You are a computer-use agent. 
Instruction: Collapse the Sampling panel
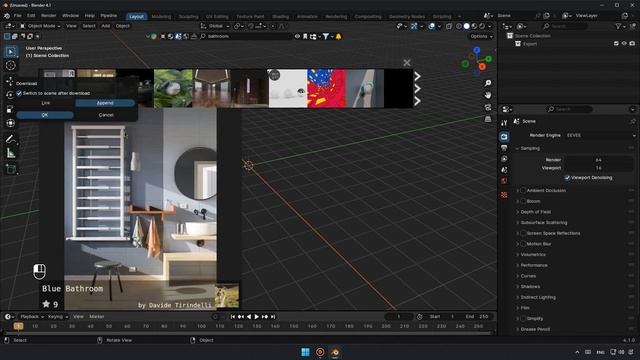coord(530,149)
